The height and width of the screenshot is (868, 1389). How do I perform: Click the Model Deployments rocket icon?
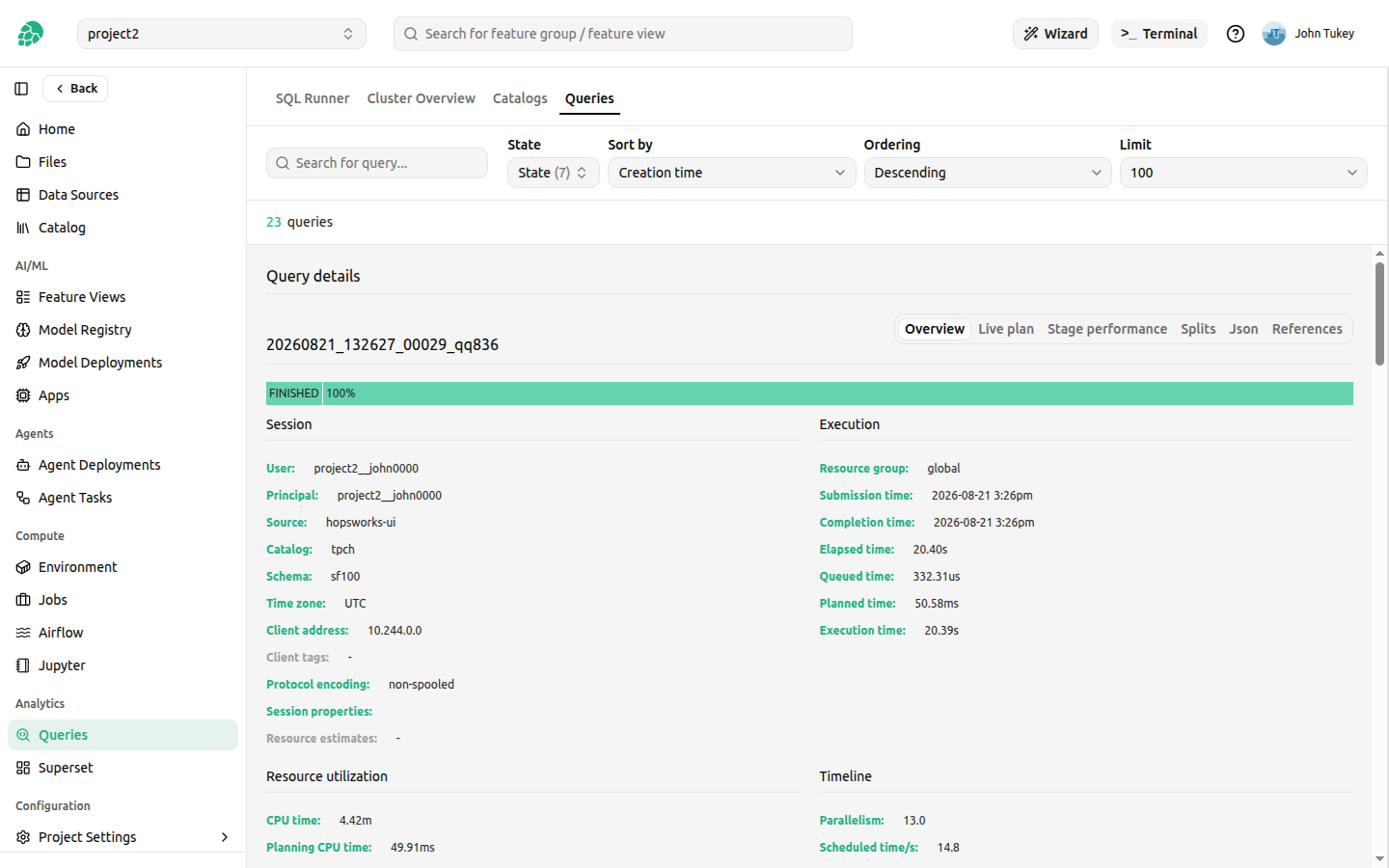(x=23, y=363)
